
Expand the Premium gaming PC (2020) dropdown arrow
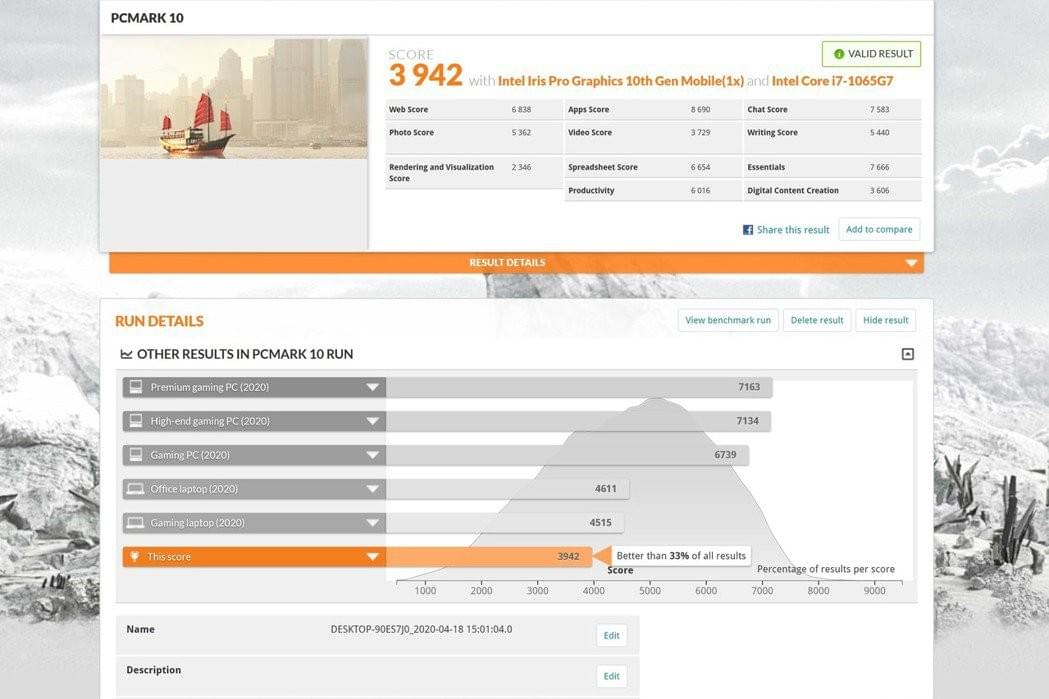[x=373, y=387]
